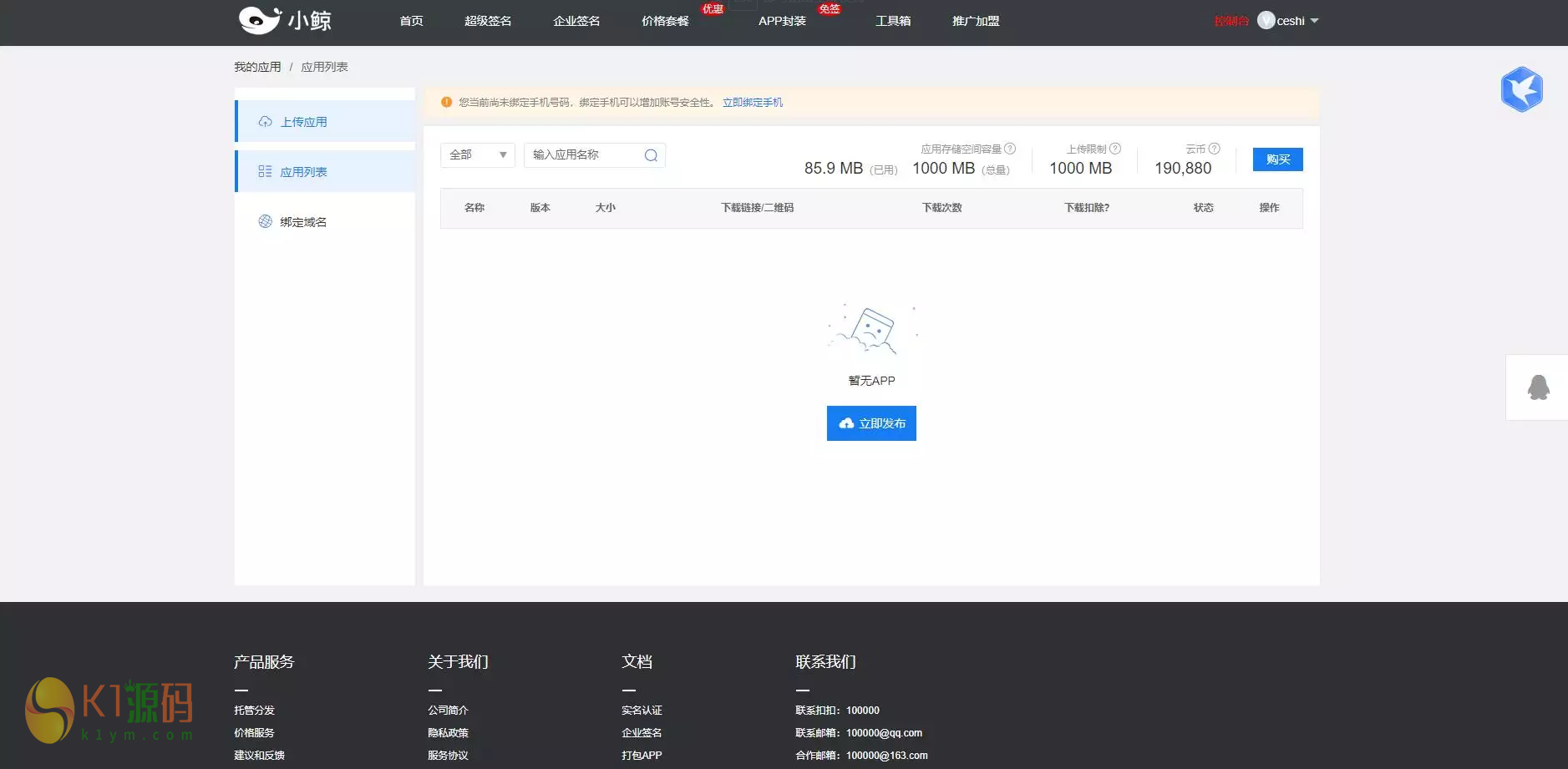
Task: Expand the 下载扣除 column header
Action: click(1086, 208)
